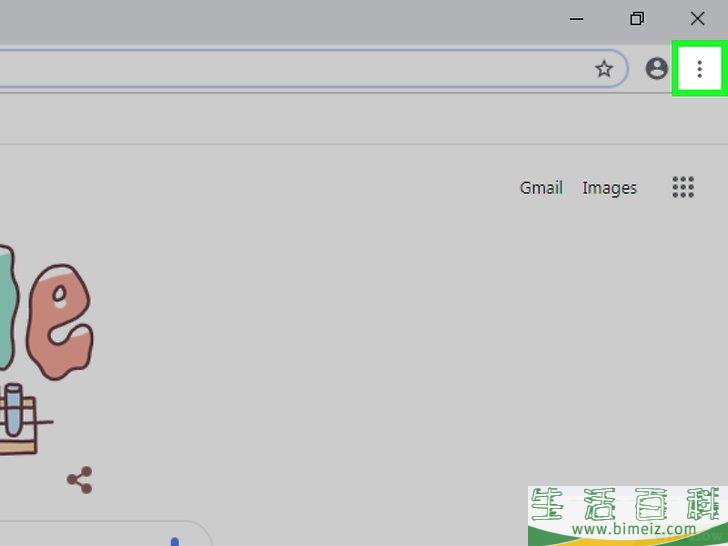This screenshot has height=546, width=728.
Task: Open the Images link
Action: tap(609, 188)
